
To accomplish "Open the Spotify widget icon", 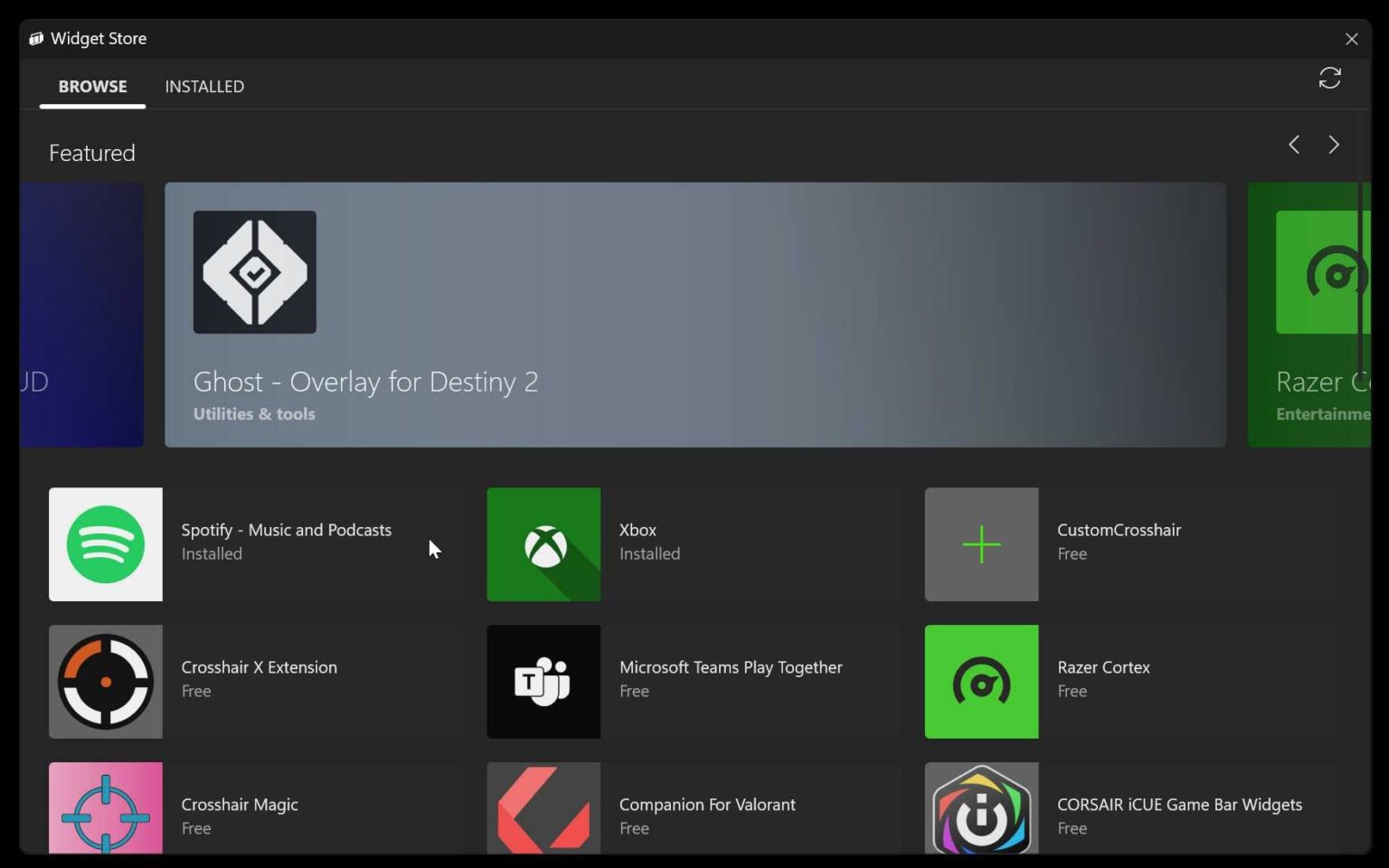I will pos(106,544).
